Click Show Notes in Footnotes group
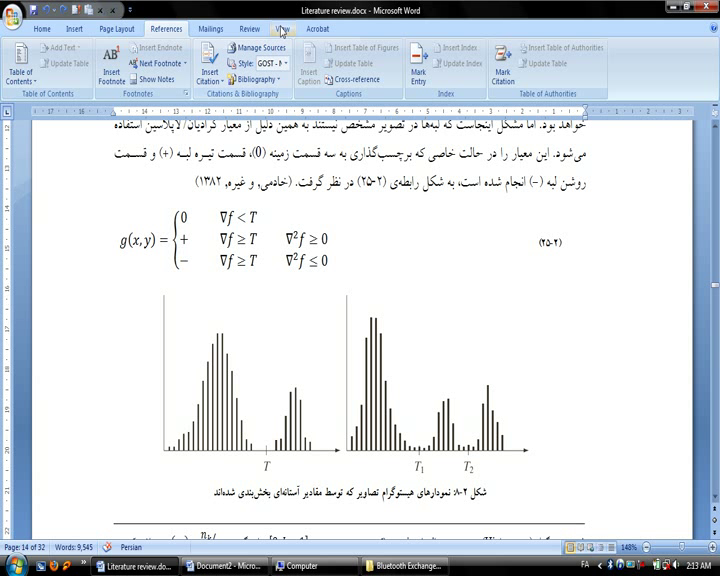 pyautogui.click(x=156, y=79)
